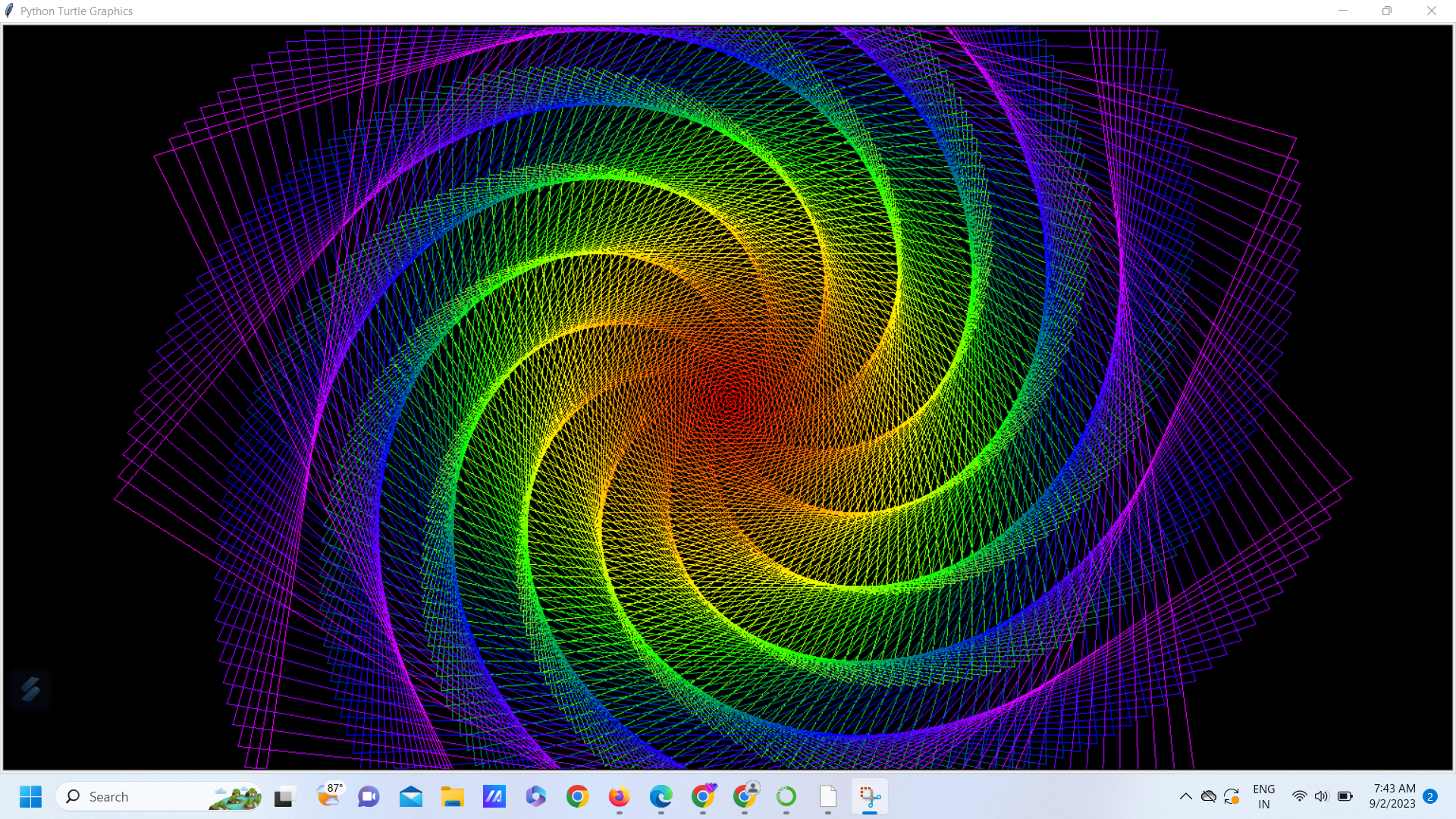Click the floating pen overlay icon on canvas
Viewport: 1456px width, 819px height.
pyautogui.click(x=30, y=689)
